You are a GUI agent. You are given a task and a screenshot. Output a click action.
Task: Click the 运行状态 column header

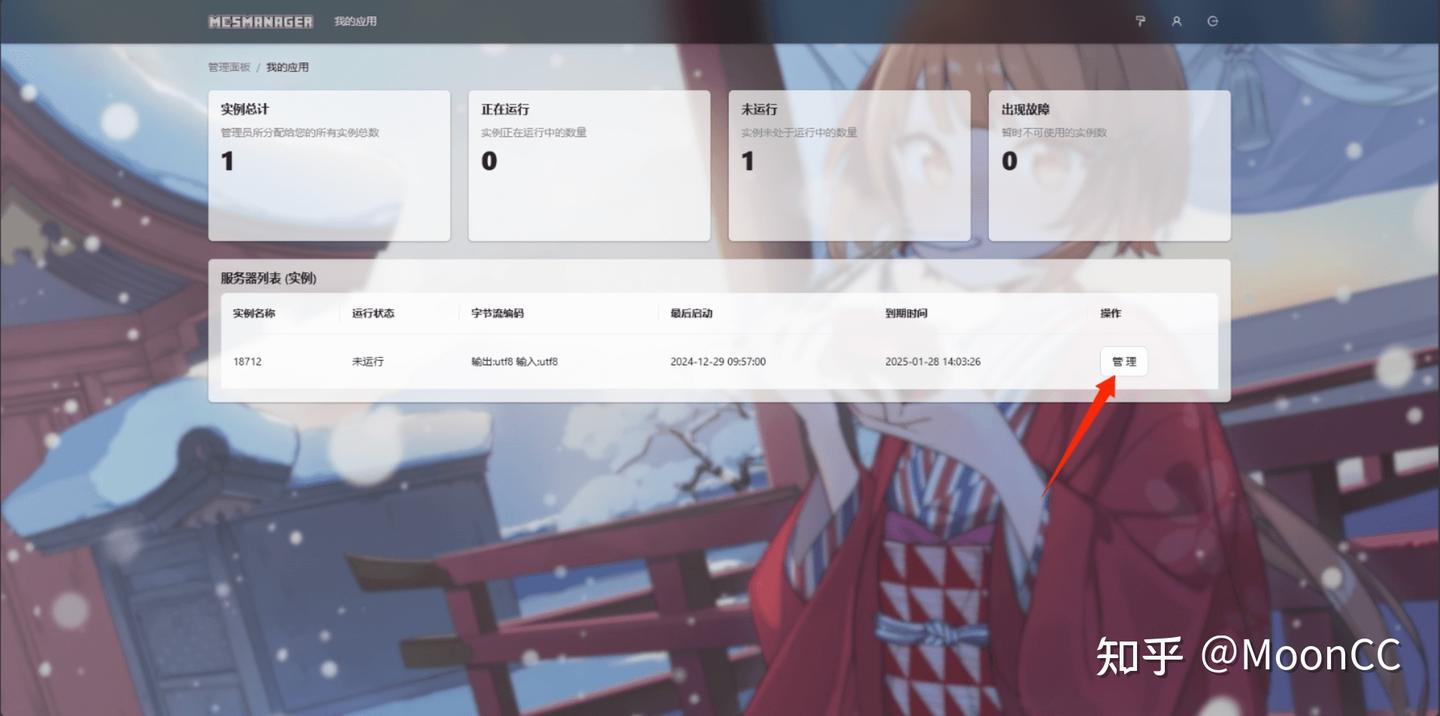[x=376, y=313]
